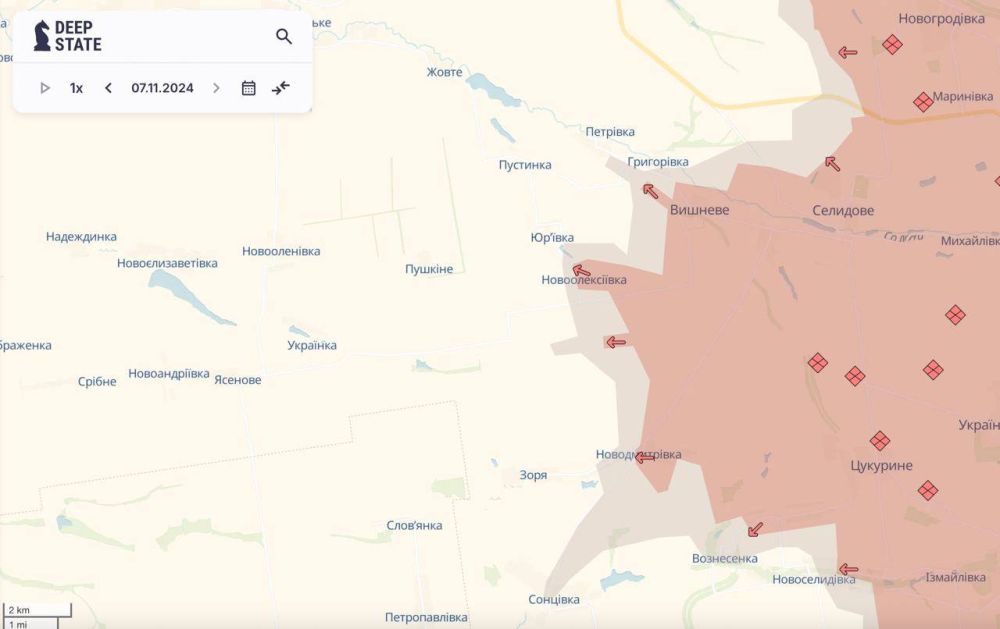
Task: Change the 1x playback speed
Action: pyautogui.click(x=76, y=88)
